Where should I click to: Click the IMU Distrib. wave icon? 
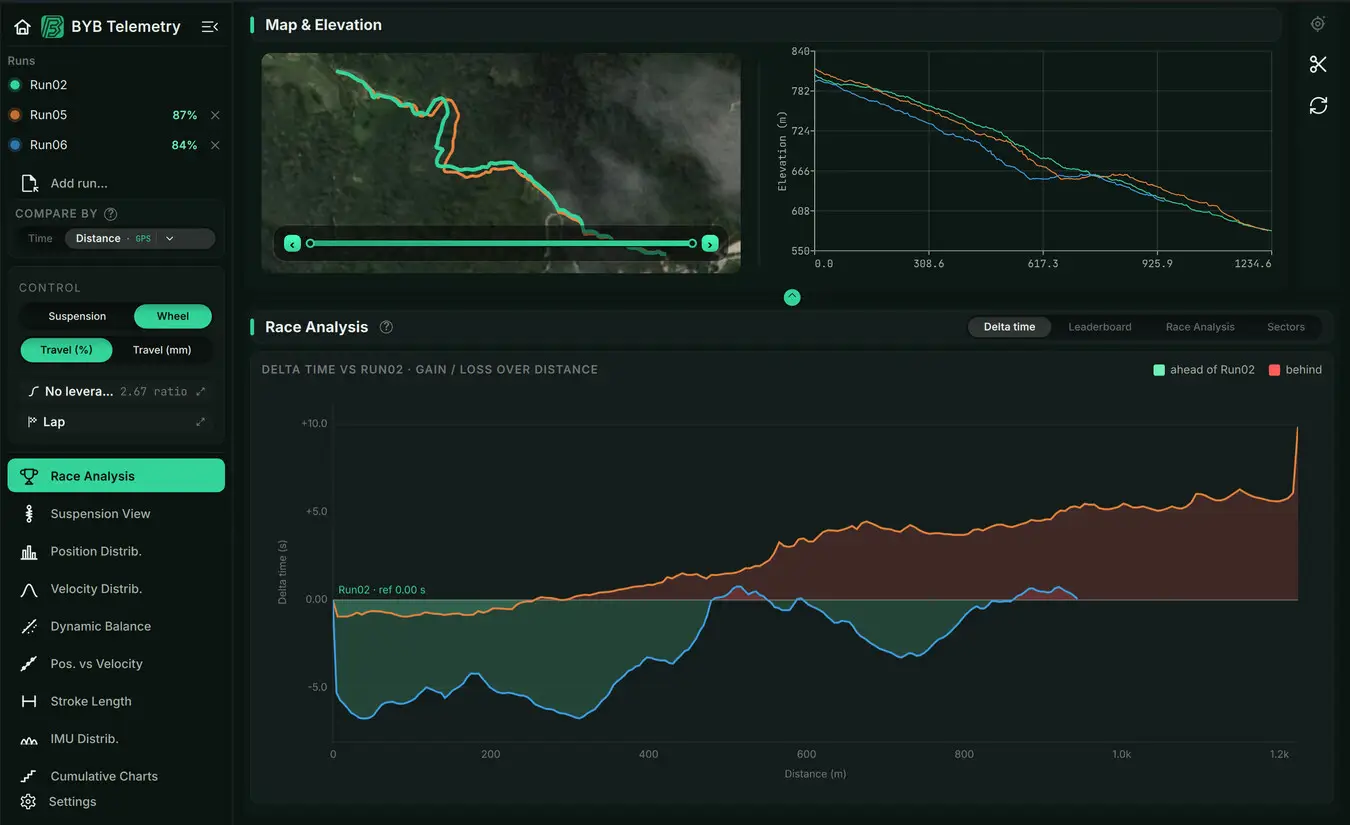pyautogui.click(x=29, y=739)
